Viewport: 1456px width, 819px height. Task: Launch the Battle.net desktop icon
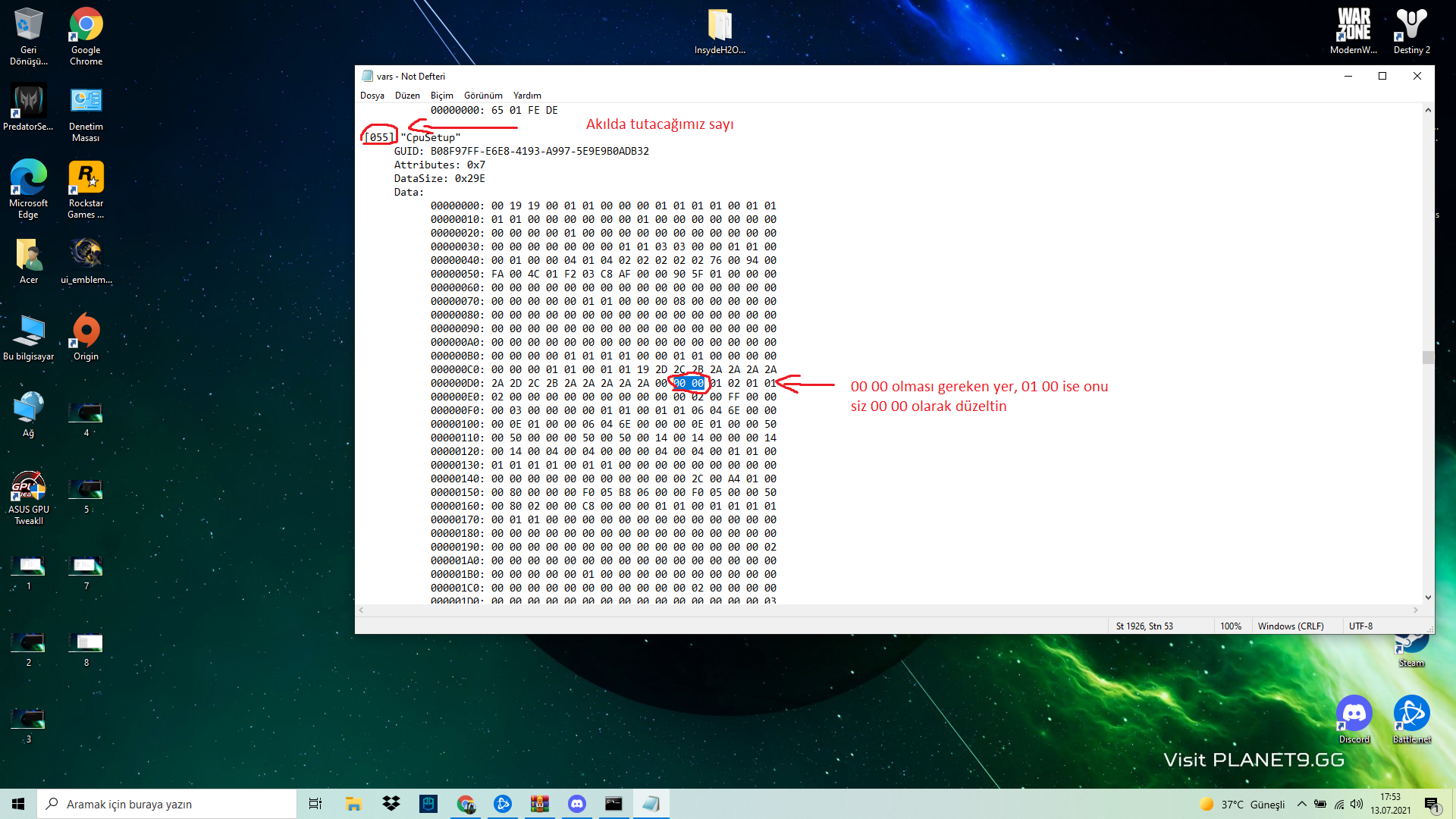[x=1411, y=714]
